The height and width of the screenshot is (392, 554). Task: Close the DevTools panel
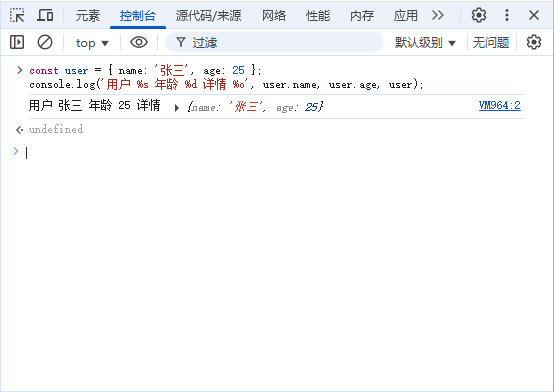534,15
